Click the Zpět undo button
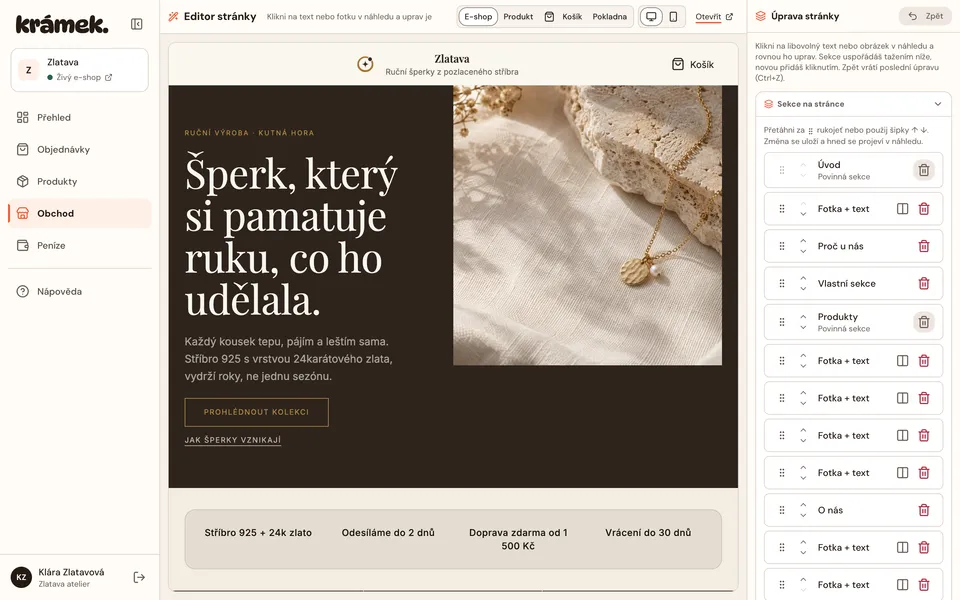Viewport: 960px width, 600px height. coord(925,16)
